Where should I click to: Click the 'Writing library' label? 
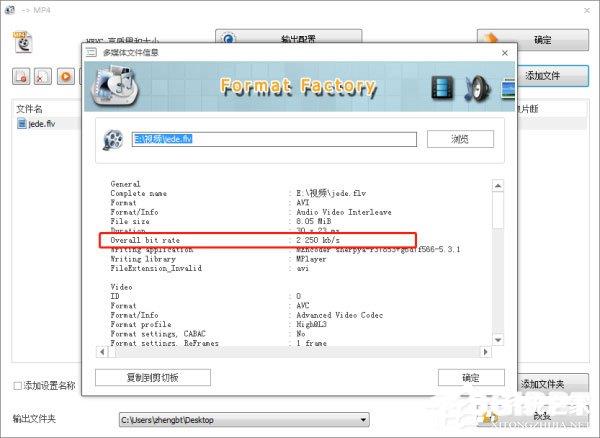(x=143, y=259)
